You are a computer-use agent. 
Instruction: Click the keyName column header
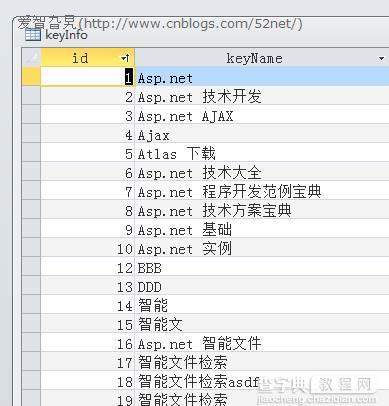coord(262,58)
